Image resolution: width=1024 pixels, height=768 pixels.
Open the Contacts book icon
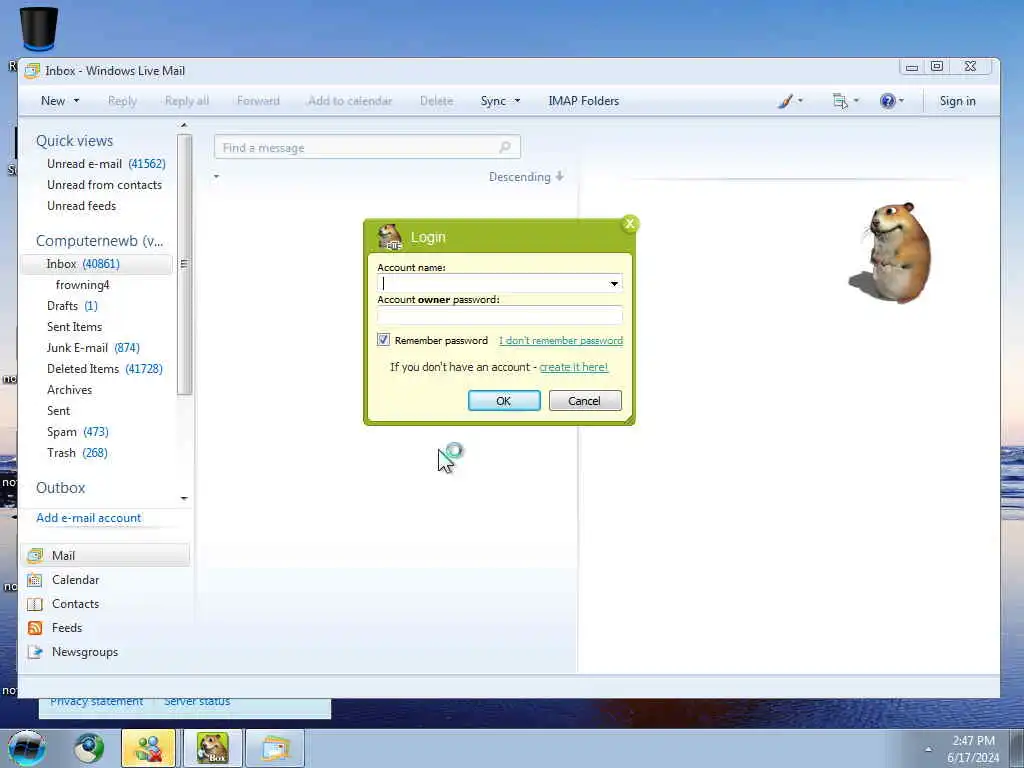point(35,604)
